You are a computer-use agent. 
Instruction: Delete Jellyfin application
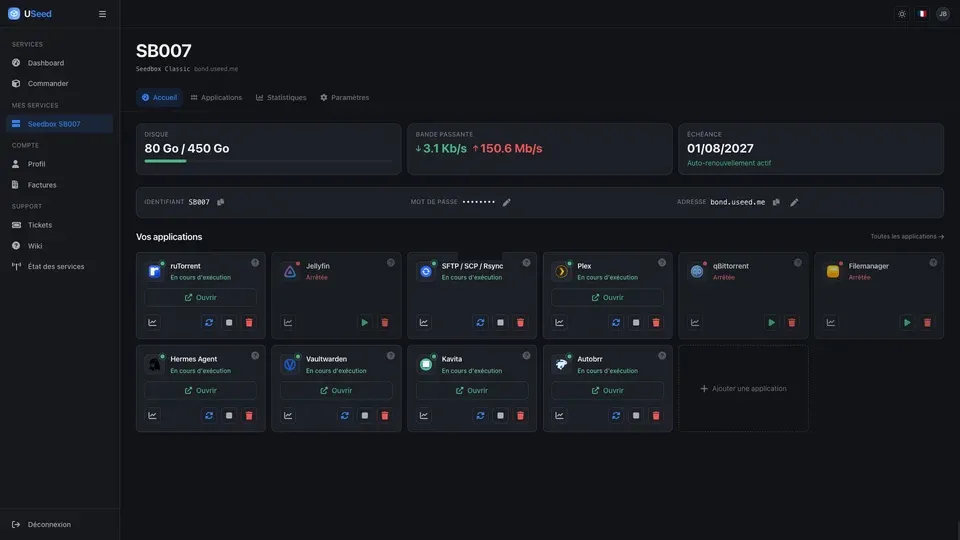(x=384, y=323)
